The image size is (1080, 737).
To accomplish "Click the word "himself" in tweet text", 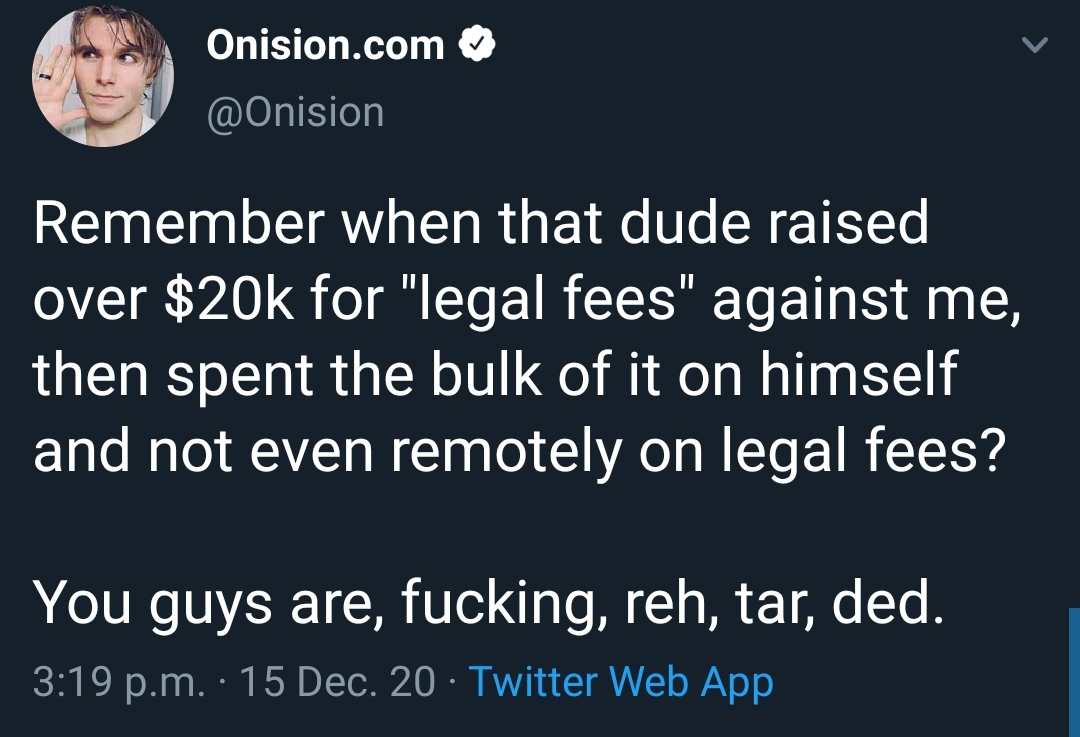I will click(x=859, y=373).
